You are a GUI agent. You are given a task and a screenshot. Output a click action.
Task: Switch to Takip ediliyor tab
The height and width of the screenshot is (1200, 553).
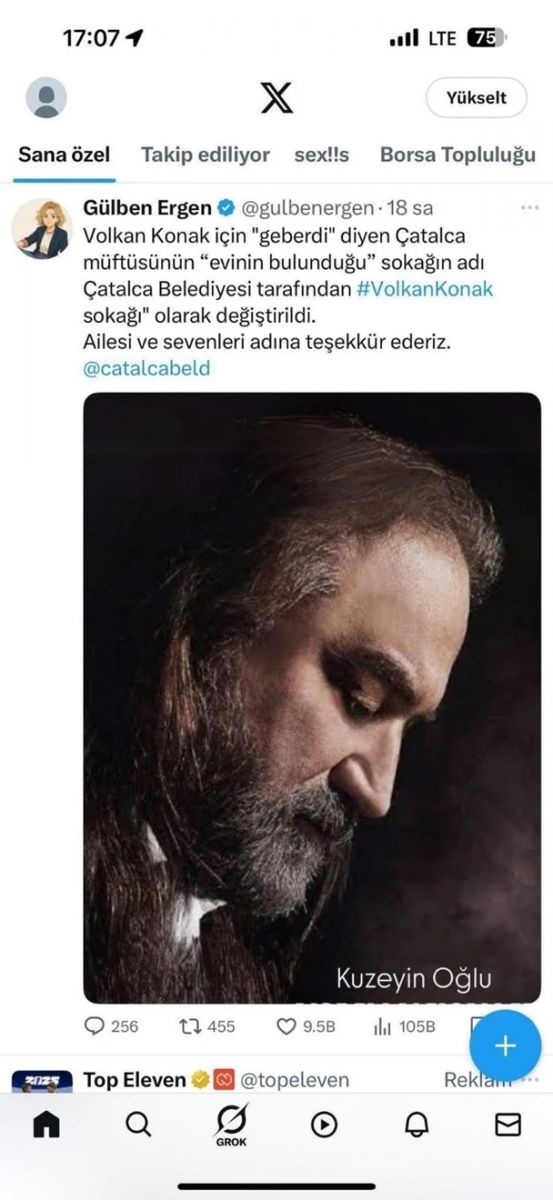pyautogui.click(x=205, y=155)
